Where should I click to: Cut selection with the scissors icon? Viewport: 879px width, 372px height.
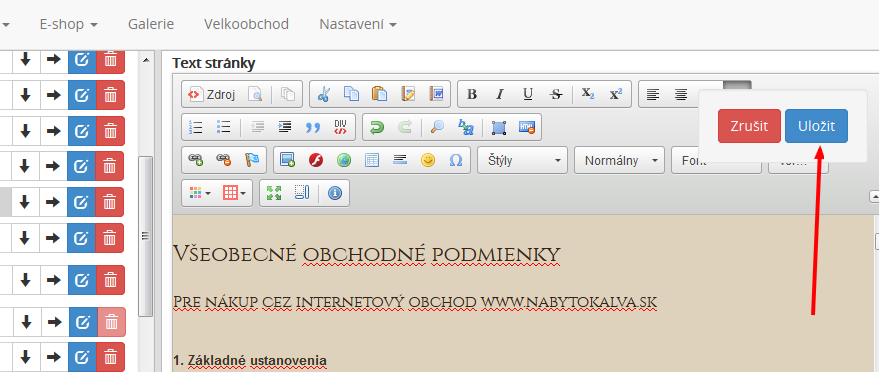point(323,94)
